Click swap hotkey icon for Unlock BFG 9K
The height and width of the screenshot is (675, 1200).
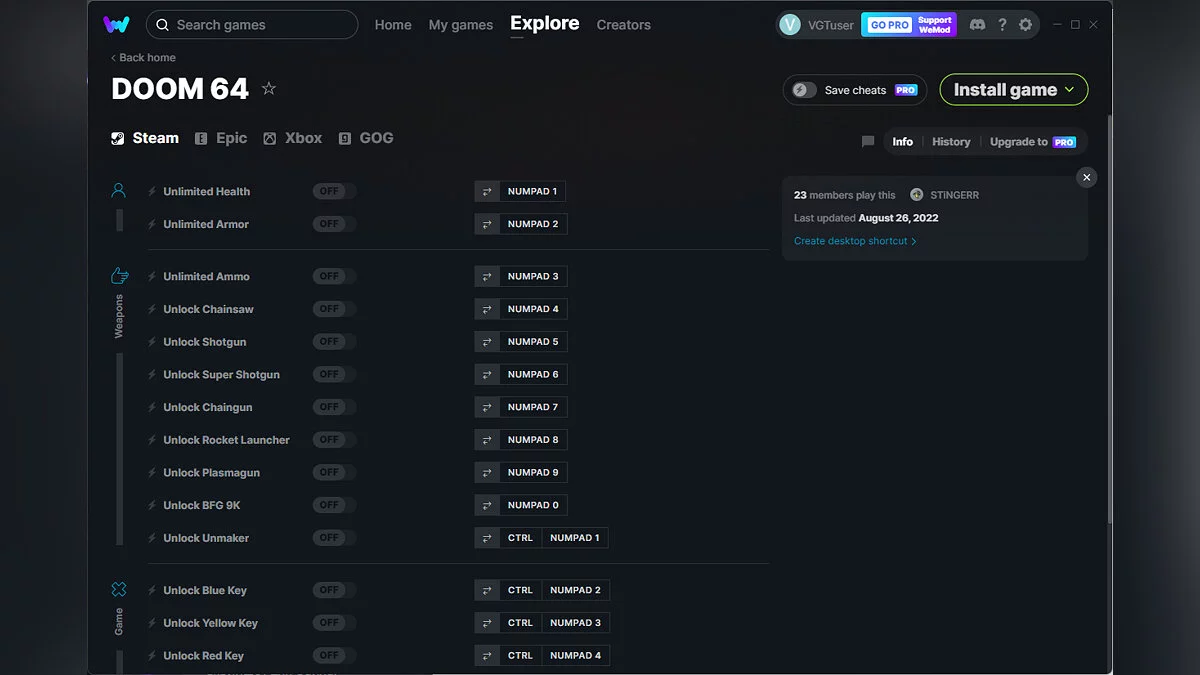[x=487, y=505]
